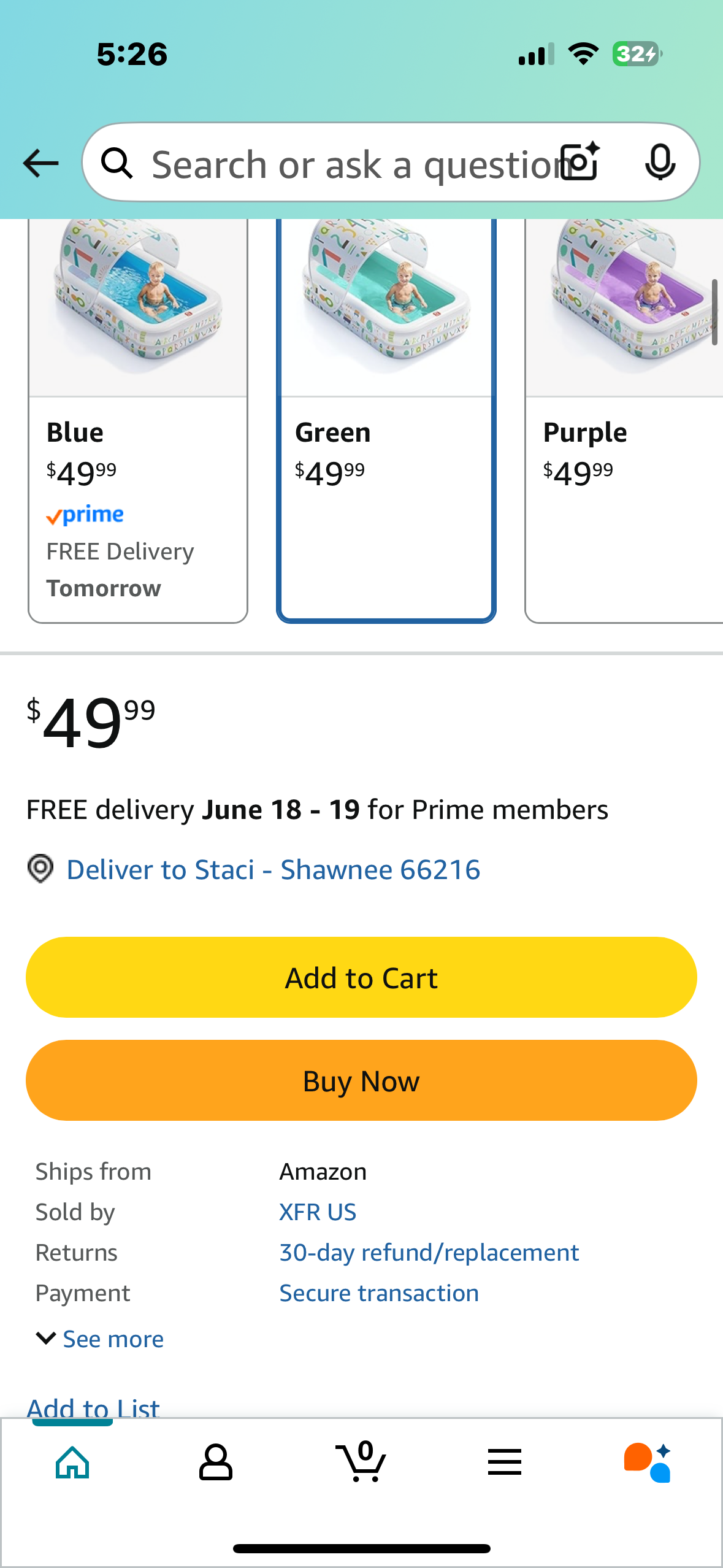This screenshot has width=723, height=1568.
Task: Click the Add to Cart button
Action: tap(361, 977)
